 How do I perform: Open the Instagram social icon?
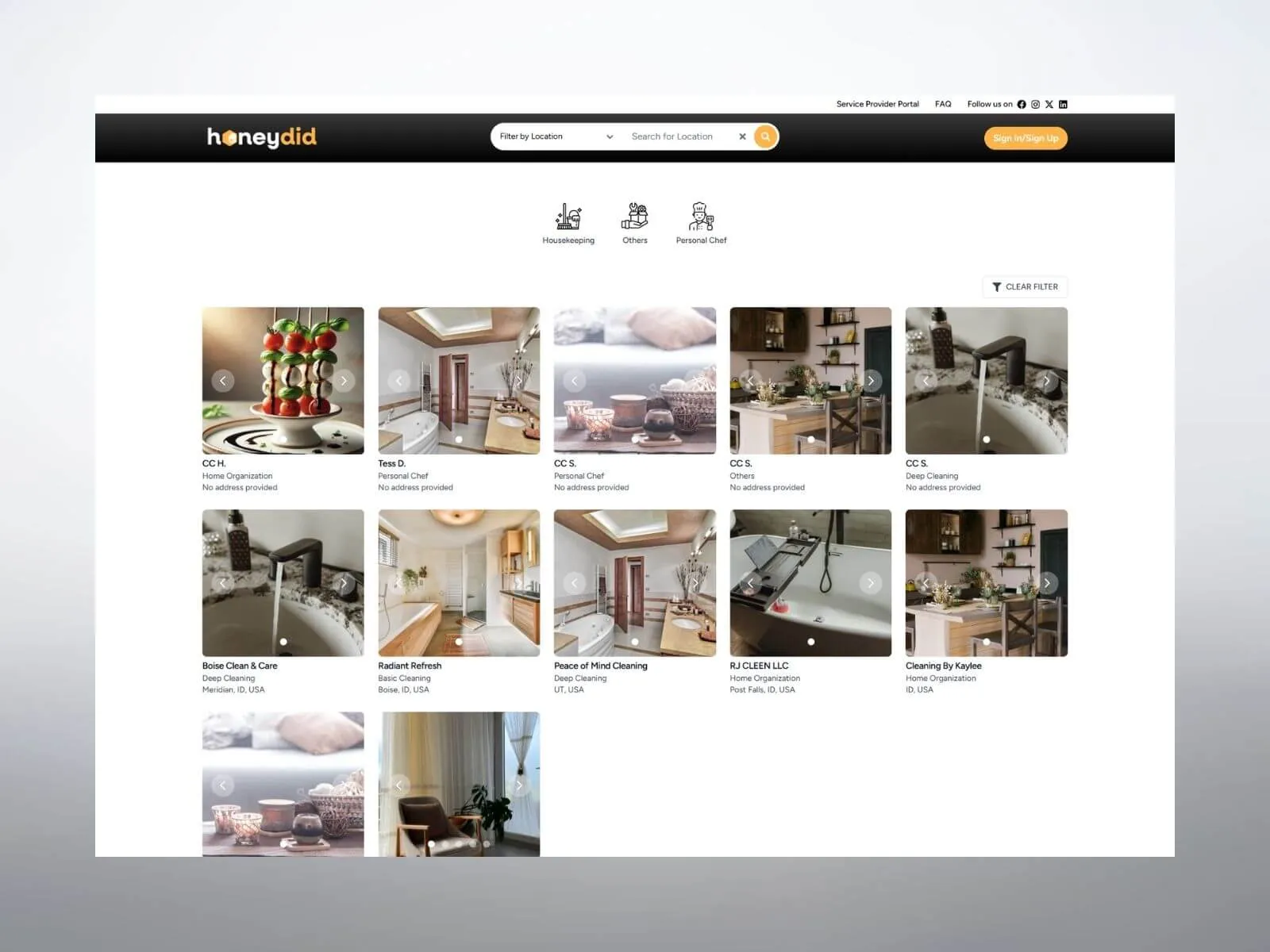tap(1035, 105)
